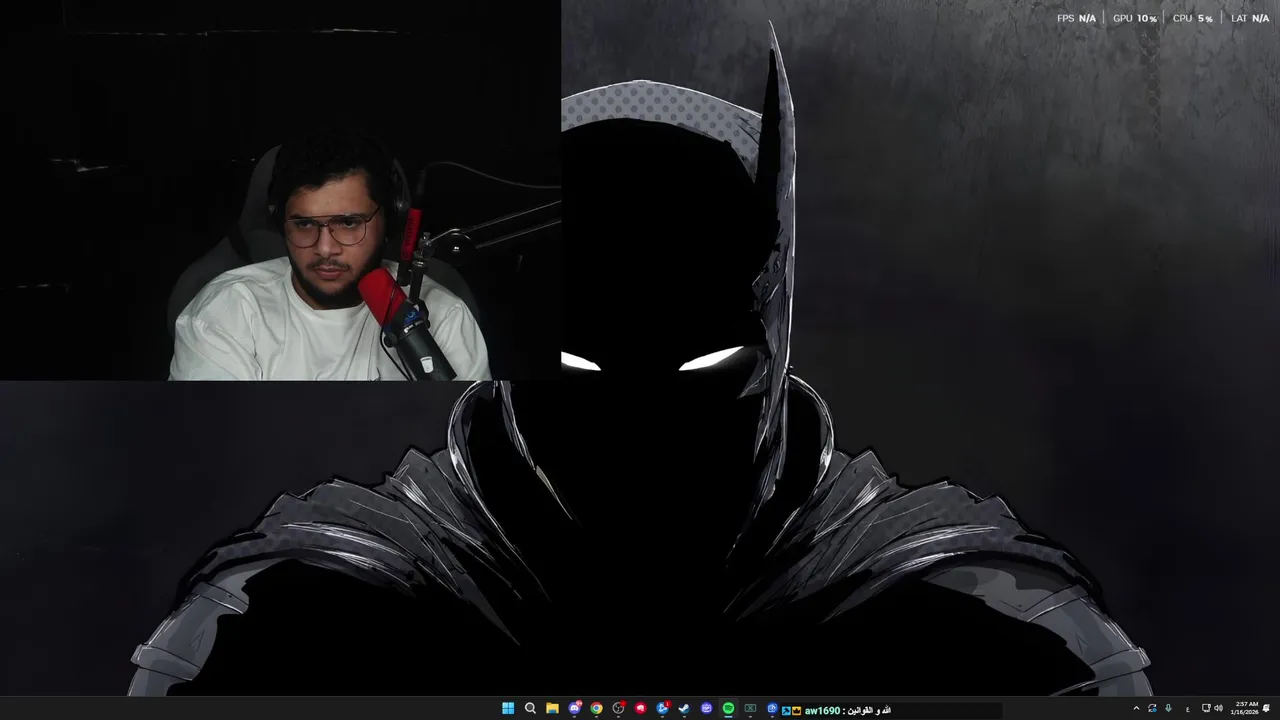Click the FPS N/A overlay readout

(1076, 19)
